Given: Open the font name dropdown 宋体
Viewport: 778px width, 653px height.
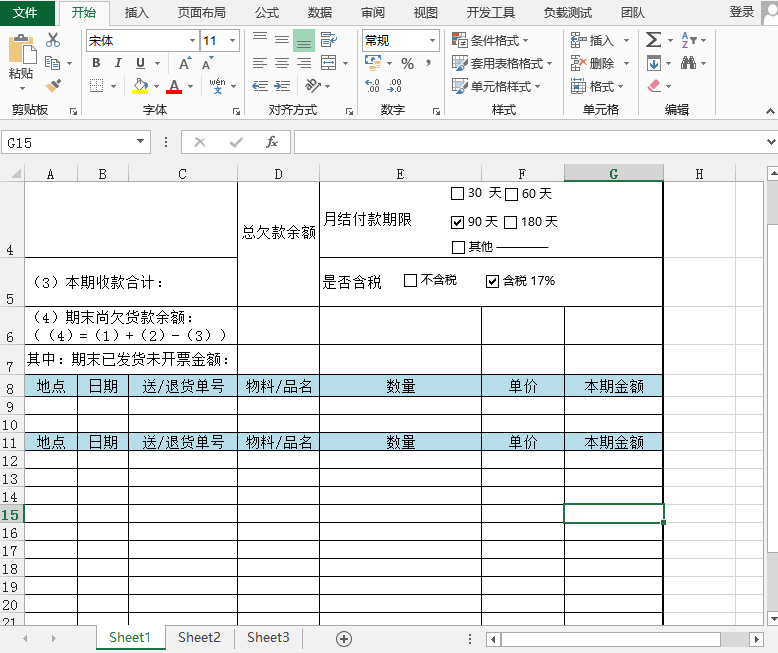Looking at the screenshot, I should coord(193,40).
